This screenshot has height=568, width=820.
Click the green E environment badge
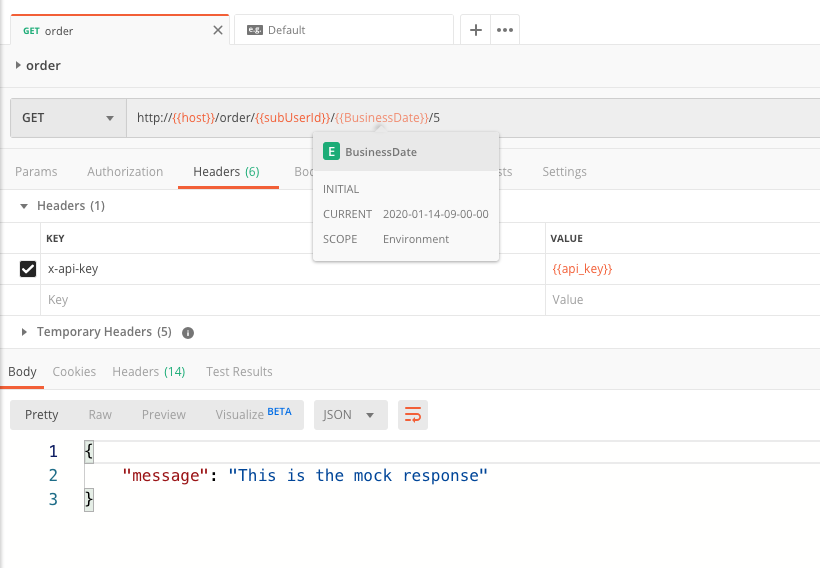coord(331,152)
